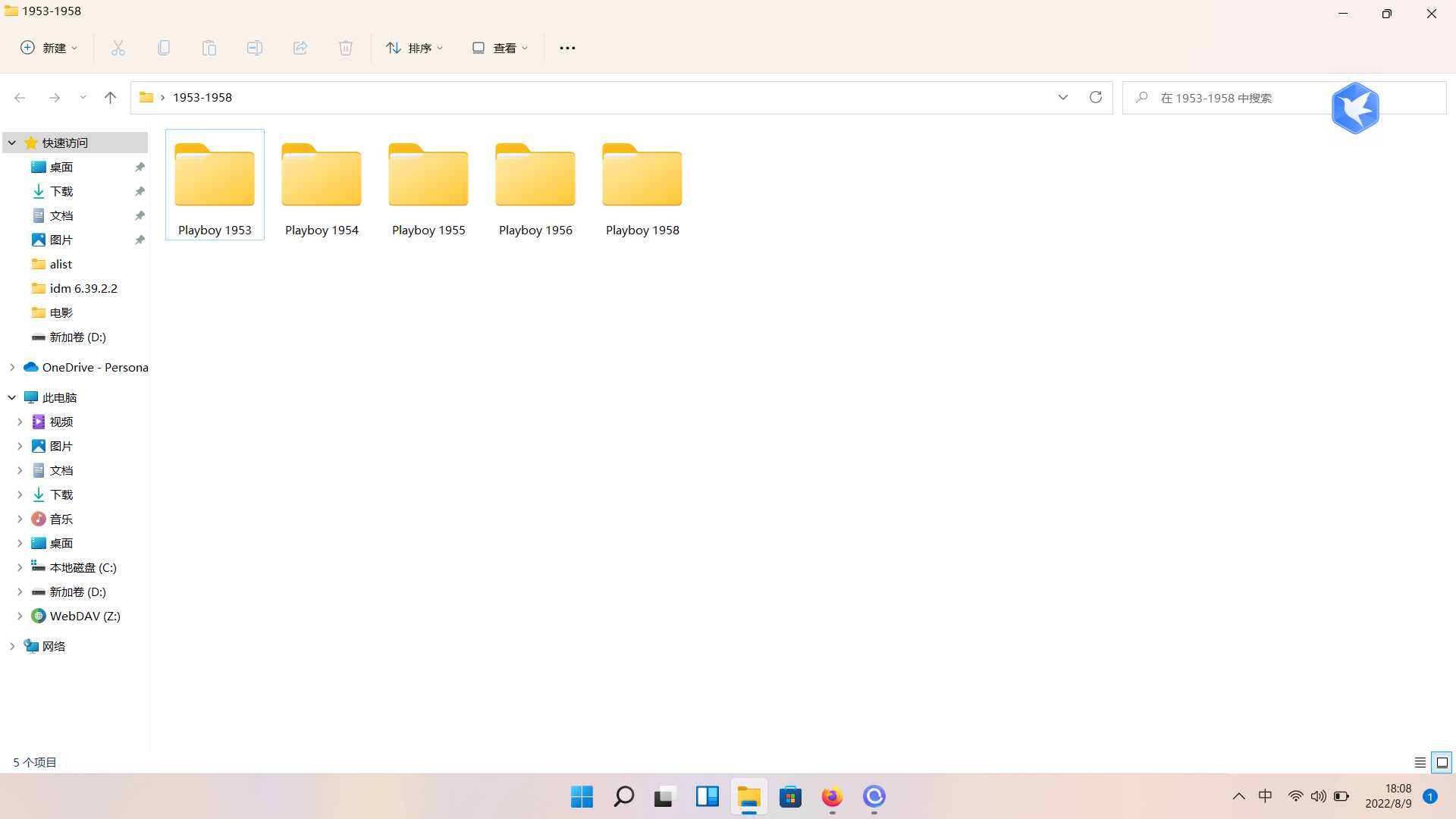Switch to details list view icon
The image size is (1456, 819).
pyautogui.click(x=1420, y=762)
